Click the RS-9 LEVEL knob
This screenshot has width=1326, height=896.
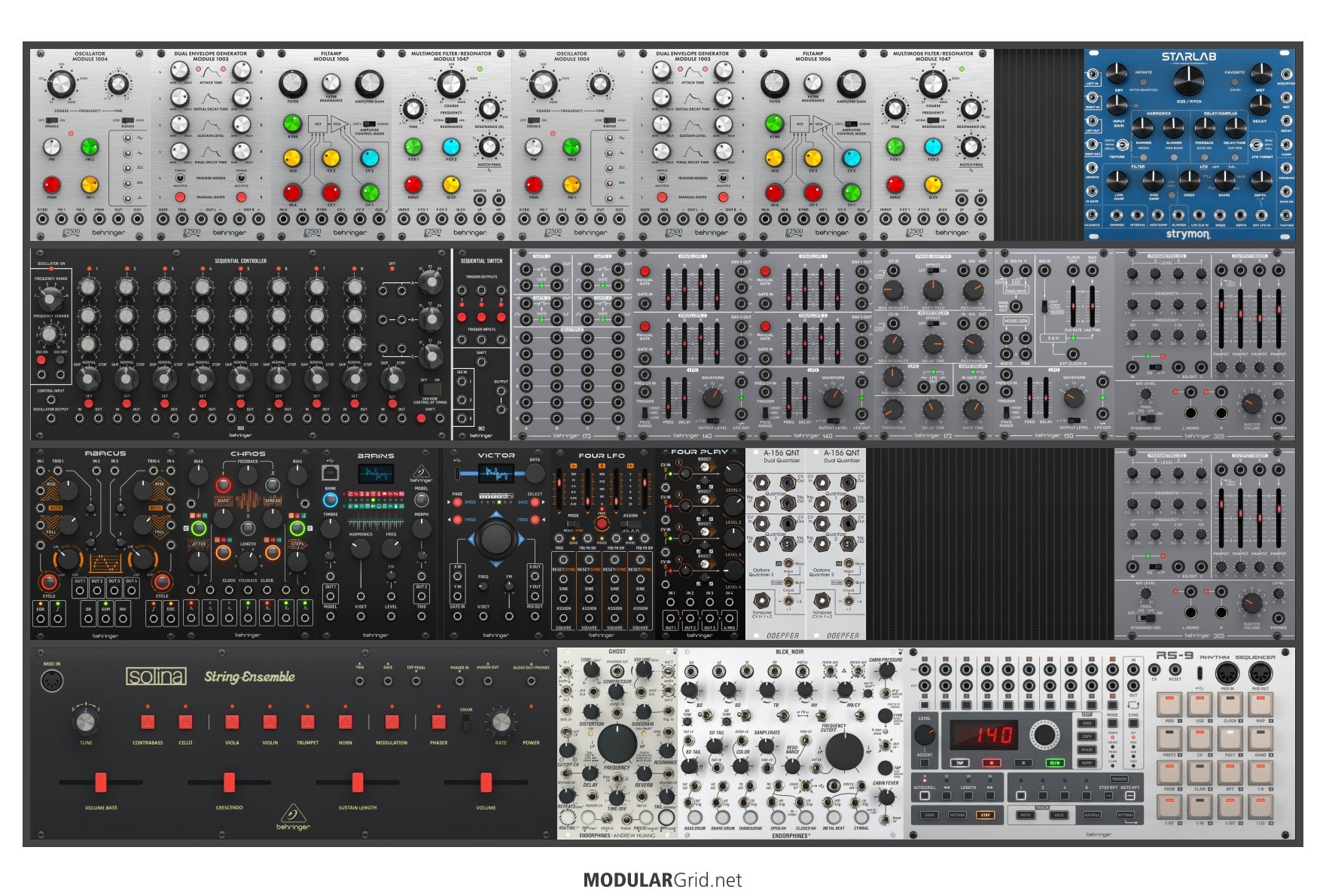coord(925,735)
